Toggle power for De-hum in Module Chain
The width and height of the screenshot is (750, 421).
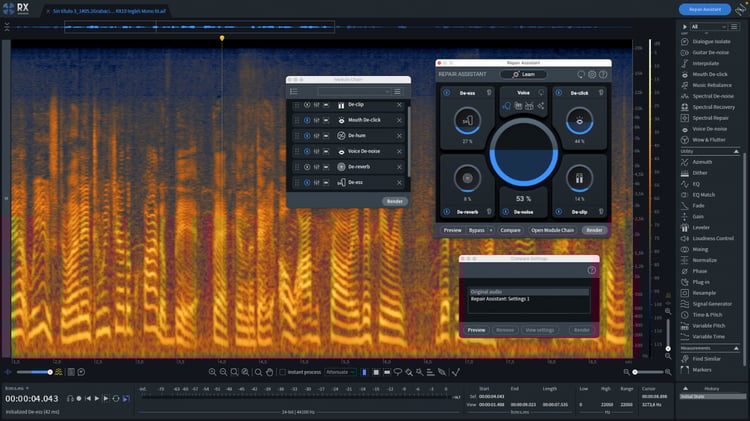307,136
